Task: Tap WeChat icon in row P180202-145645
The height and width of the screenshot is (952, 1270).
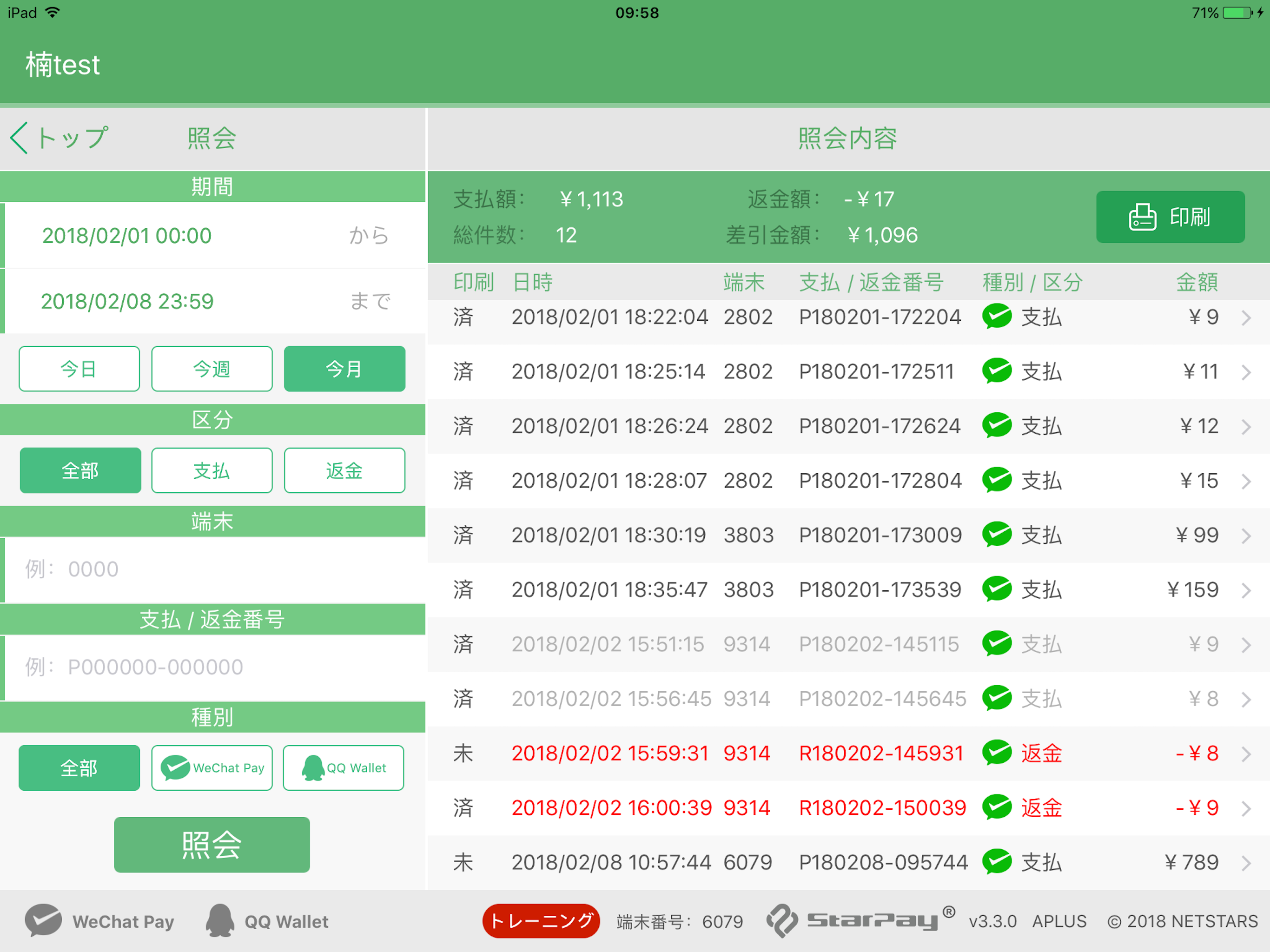Action: tap(997, 698)
